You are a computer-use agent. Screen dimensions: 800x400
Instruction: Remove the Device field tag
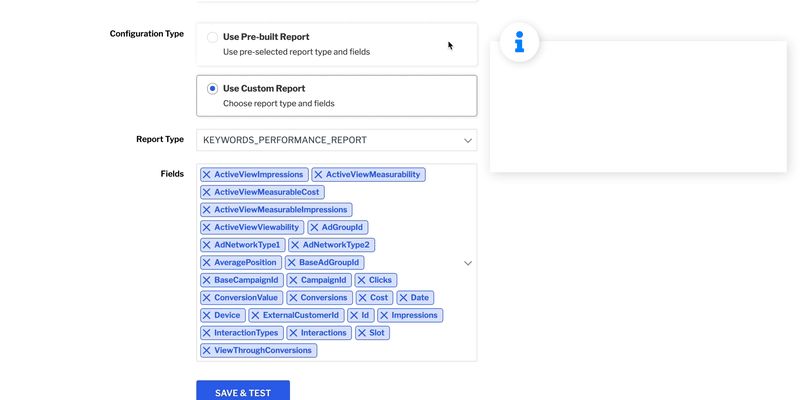(x=207, y=316)
